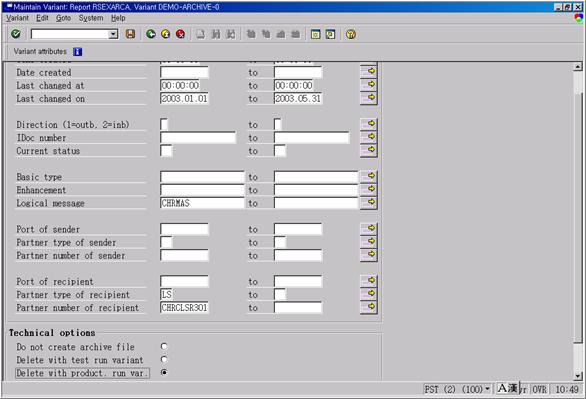Click the yellow Help question mark icon
The width and height of the screenshot is (586, 399).
[x=351, y=34]
